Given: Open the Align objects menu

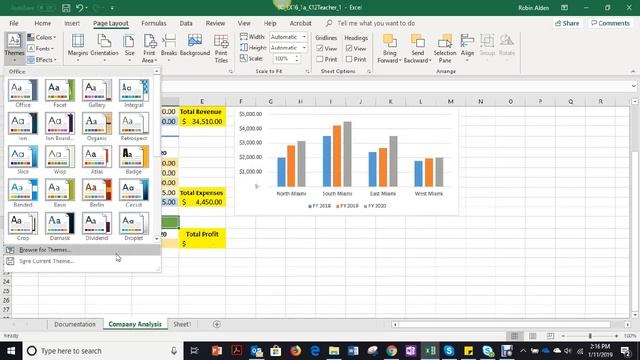Looking at the screenshot, I should point(467,49).
